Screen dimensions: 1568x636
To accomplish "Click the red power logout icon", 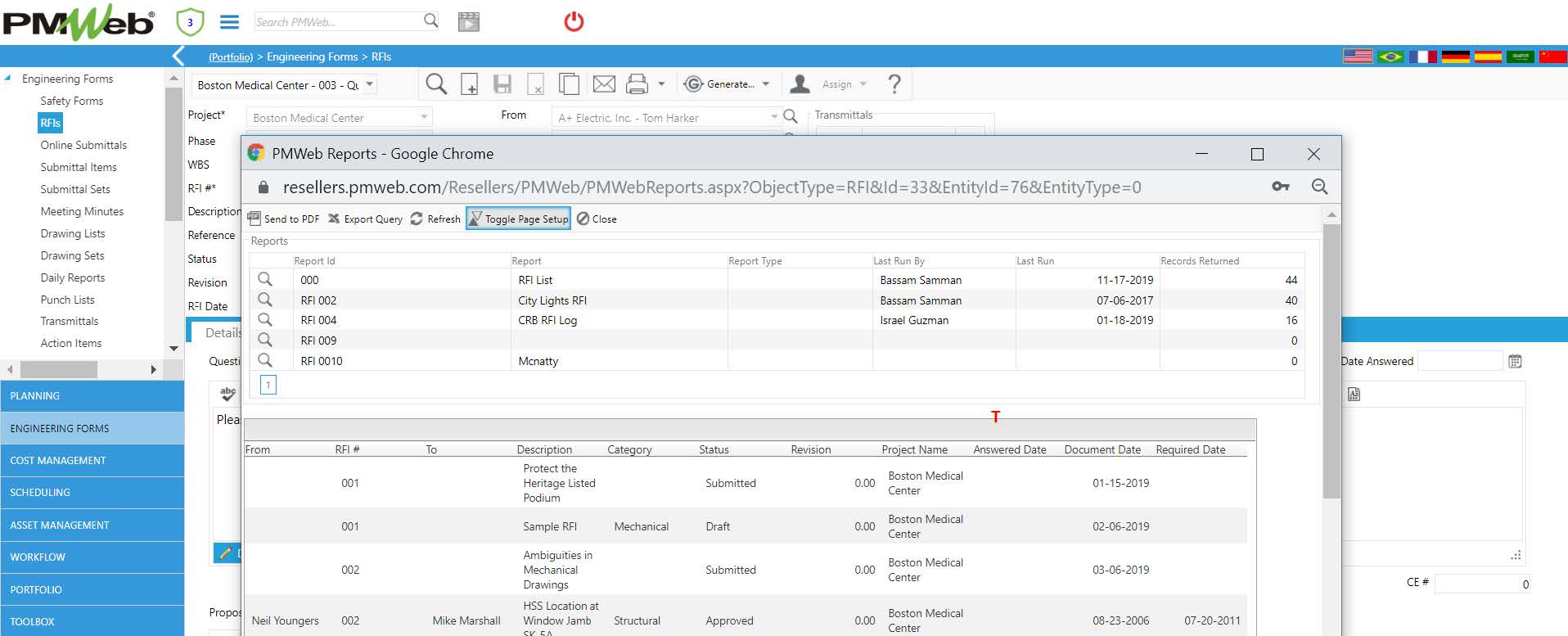I will [574, 21].
